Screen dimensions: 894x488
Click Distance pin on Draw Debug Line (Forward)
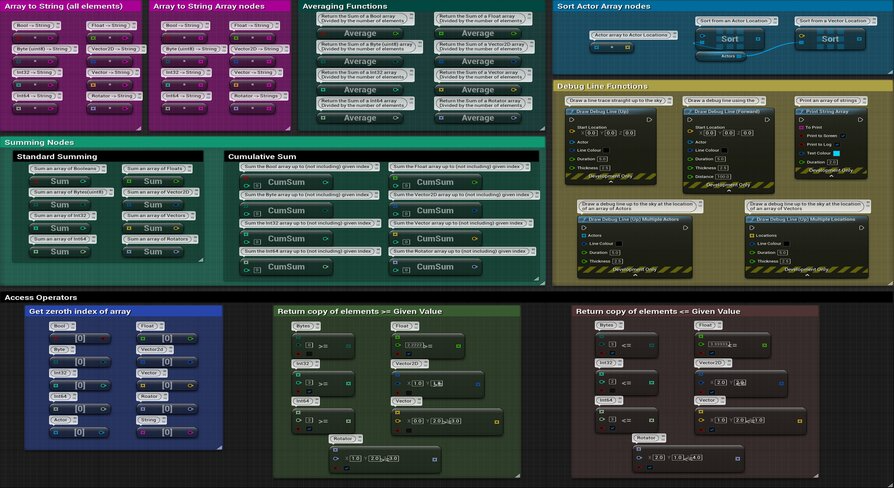(x=690, y=177)
